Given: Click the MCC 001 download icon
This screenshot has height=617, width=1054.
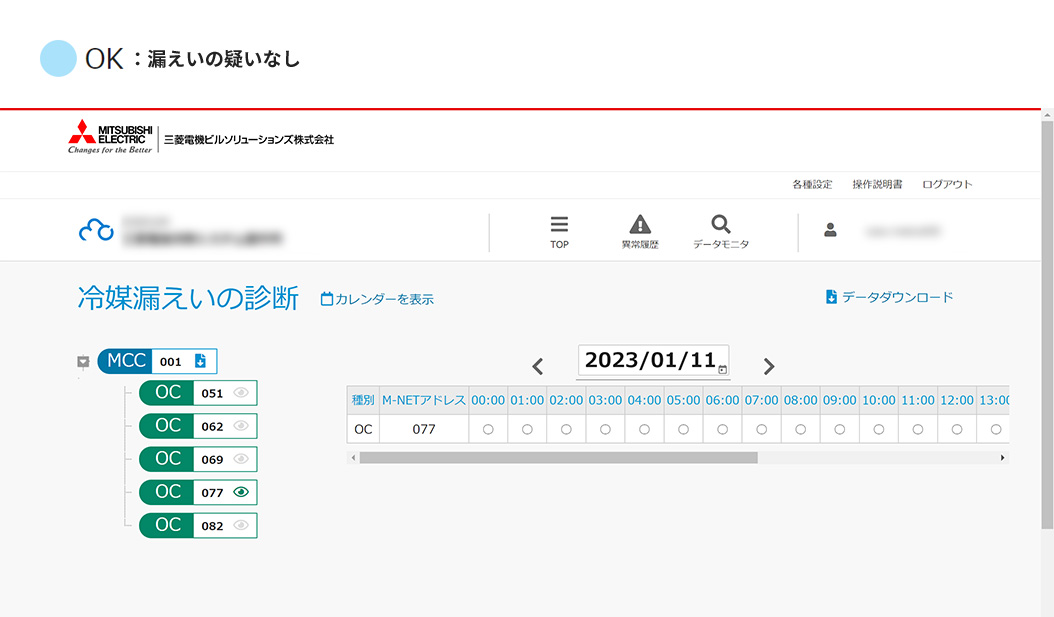Looking at the screenshot, I should pyautogui.click(x=200, y=361).
